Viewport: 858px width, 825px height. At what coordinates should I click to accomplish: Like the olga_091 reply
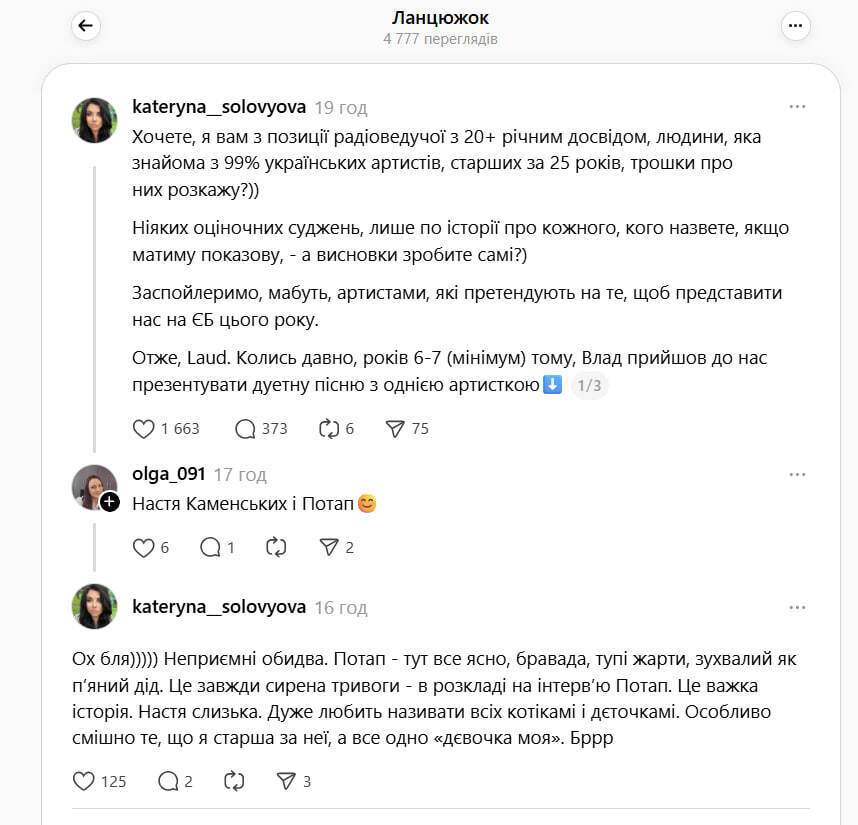tap(145, 547)
